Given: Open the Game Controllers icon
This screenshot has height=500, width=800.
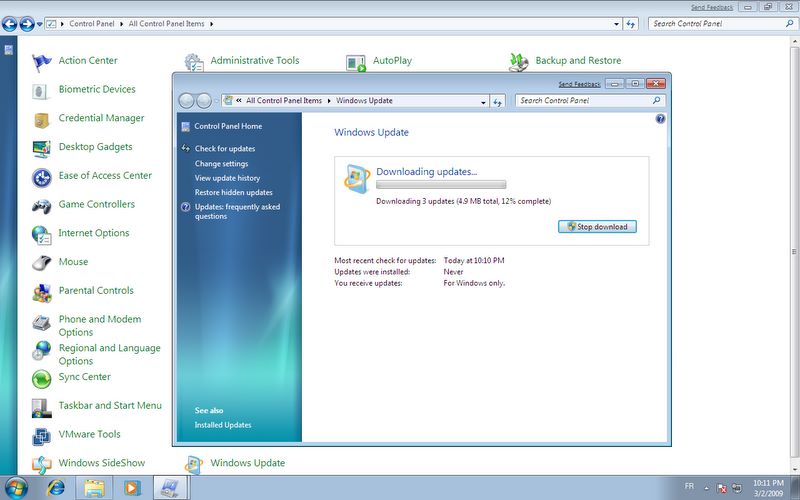Looking at the screenshot, I should pyautogui.click(x=41, y=206).
